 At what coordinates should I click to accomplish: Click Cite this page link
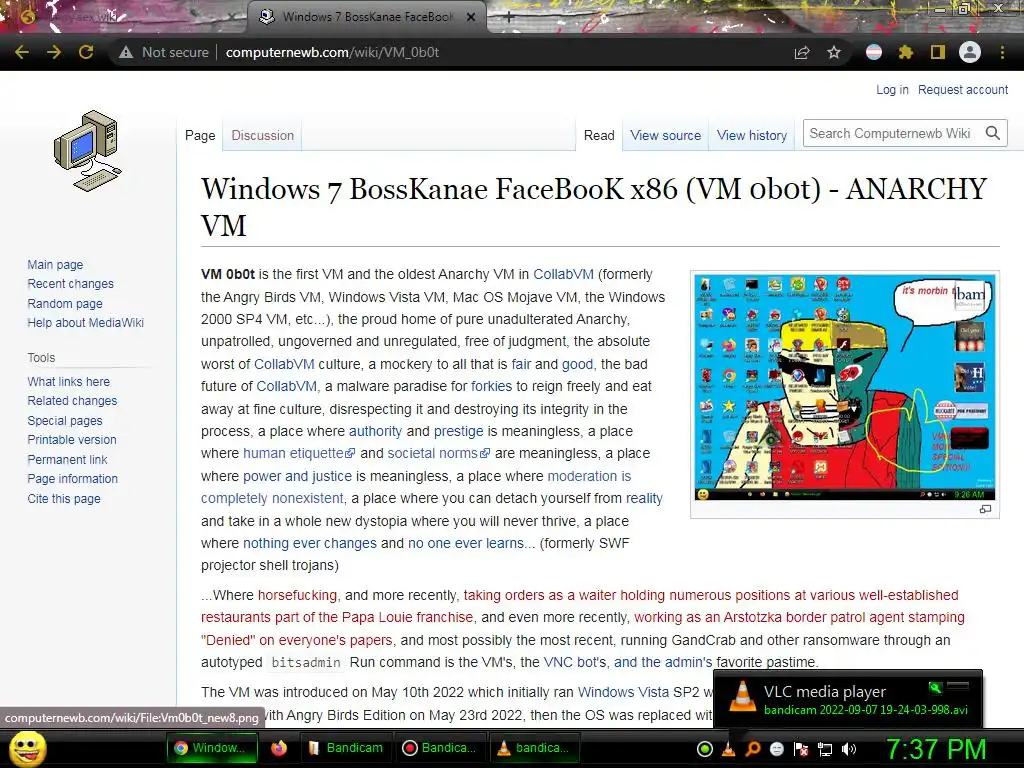64,498
